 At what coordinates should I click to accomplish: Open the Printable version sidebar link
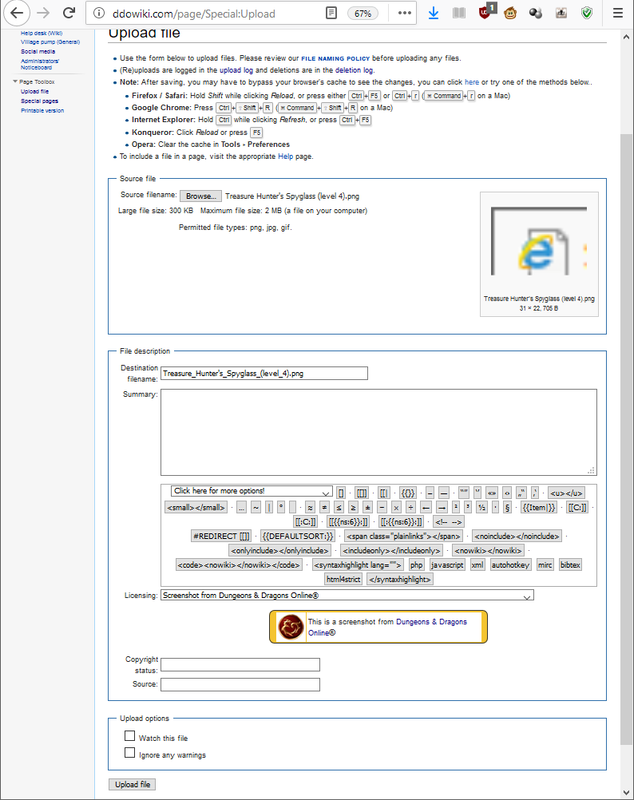[42, 110]
